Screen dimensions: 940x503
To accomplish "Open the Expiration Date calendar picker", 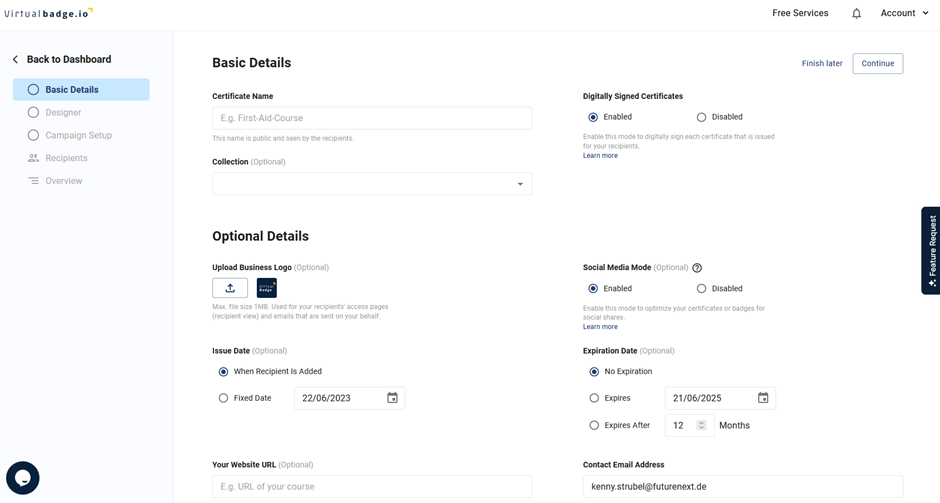I will click(763, 398).
